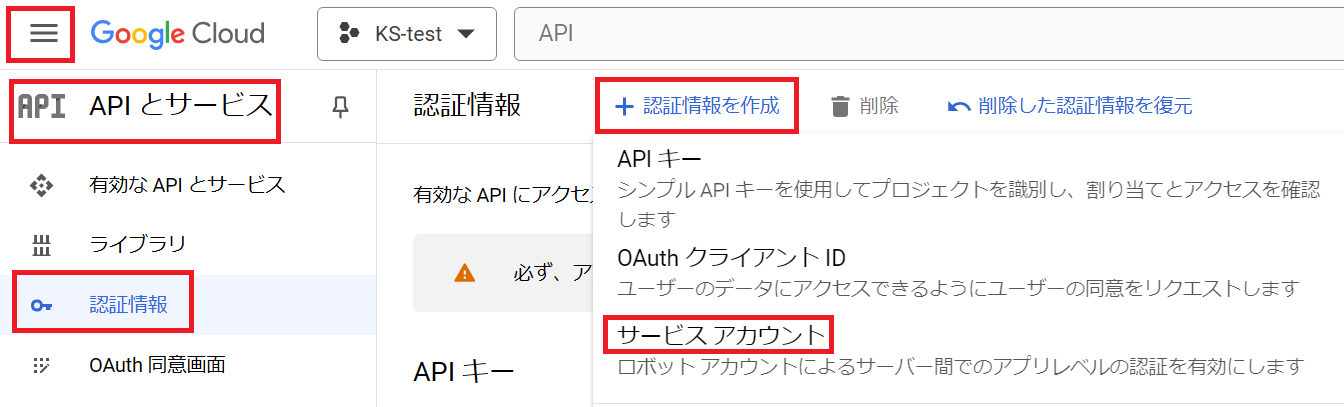Open OAuth 同意画面 in the sidebar
This screenshot has width=1344, height=407.
tap(157, 364)
